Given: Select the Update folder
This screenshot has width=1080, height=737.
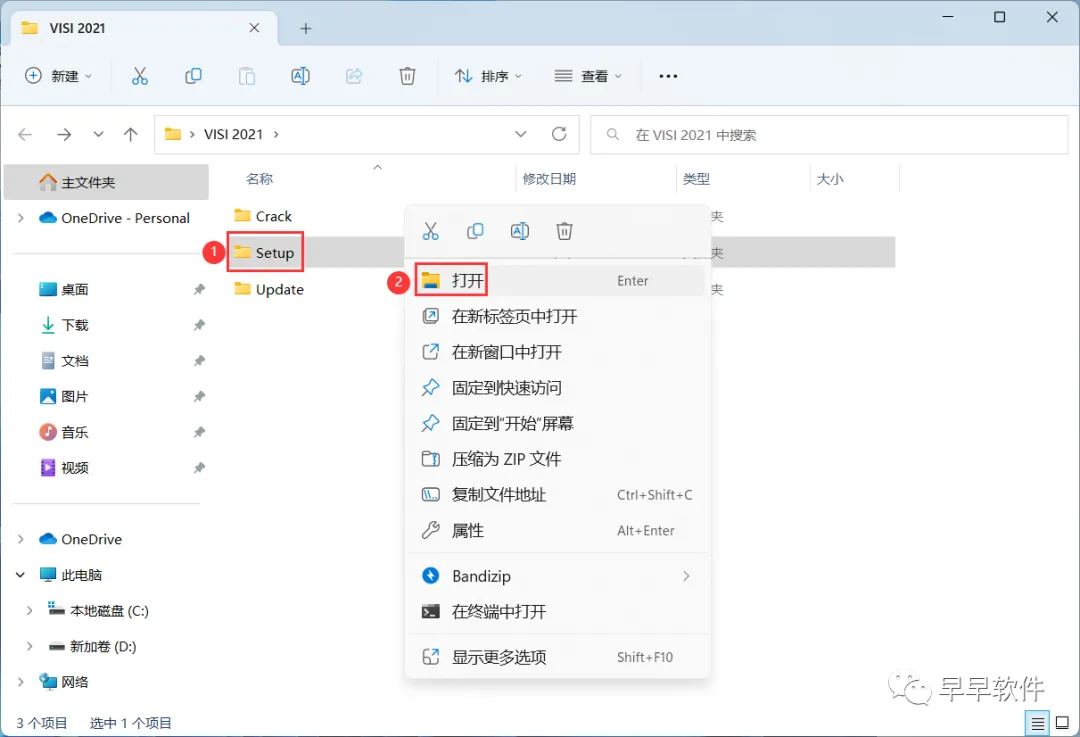Looking at the screenshot, I should point(269,289).
